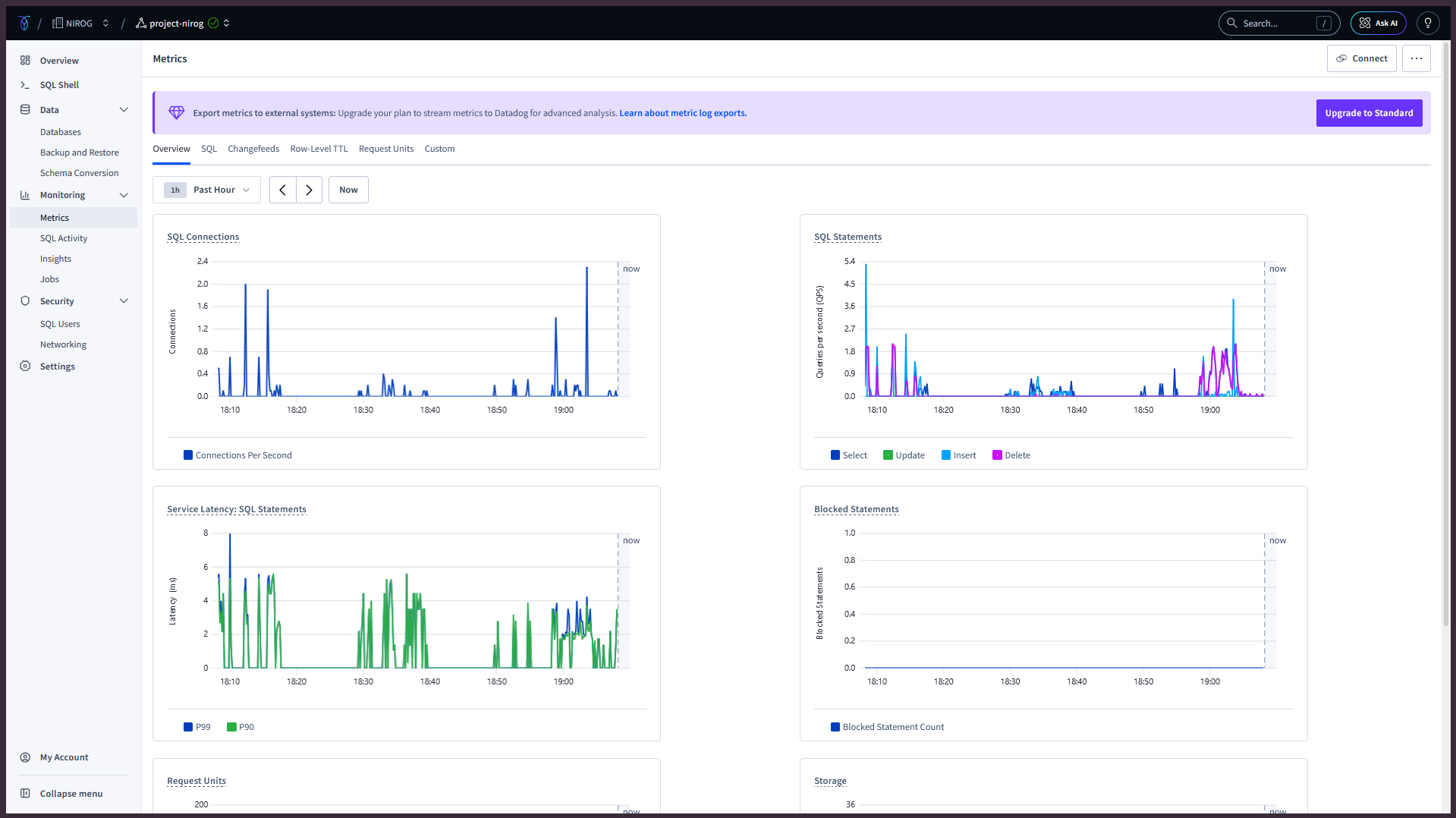Go to previous time window arrow
The image size is (1456, 818).
pos(283,190)
